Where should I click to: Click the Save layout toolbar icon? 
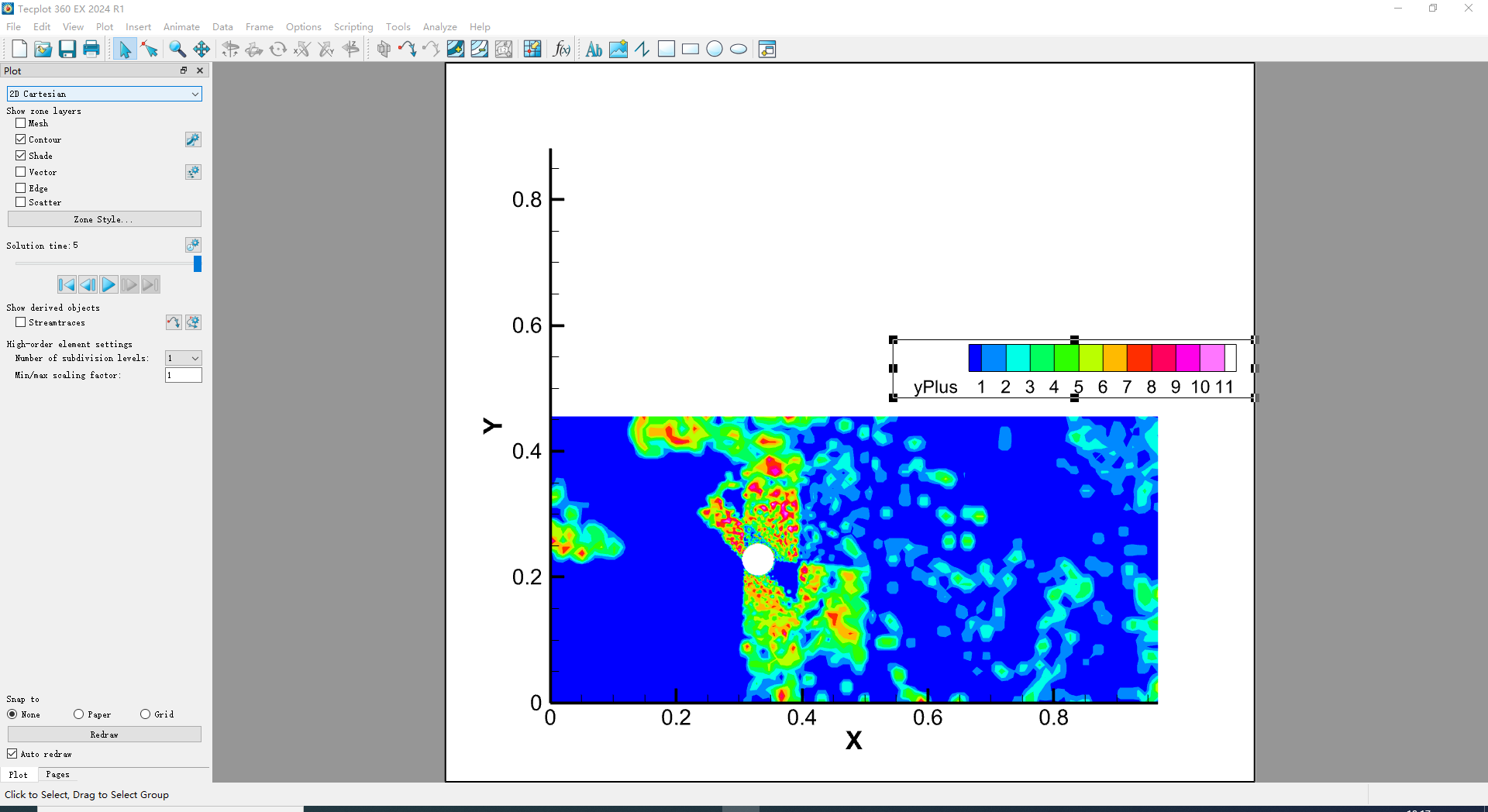67,50
